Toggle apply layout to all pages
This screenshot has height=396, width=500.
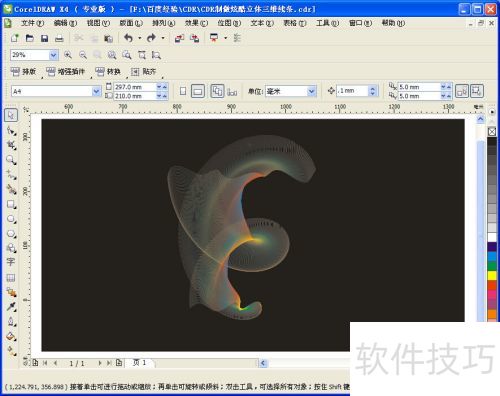tap(217, 91)
